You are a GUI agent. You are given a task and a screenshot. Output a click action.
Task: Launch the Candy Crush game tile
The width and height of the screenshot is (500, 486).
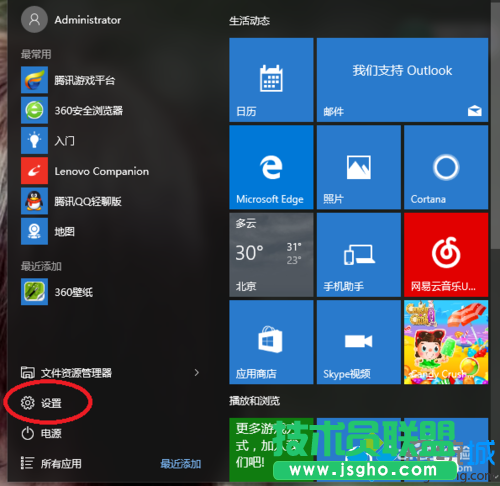pyautogui.click(x=446, y=342)
